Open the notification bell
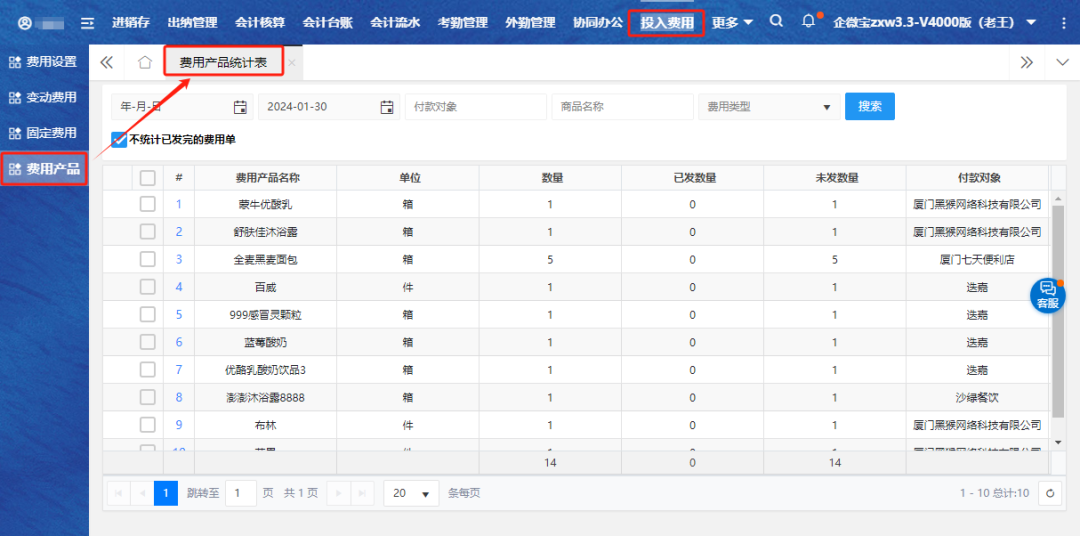 tap(809, 21)
